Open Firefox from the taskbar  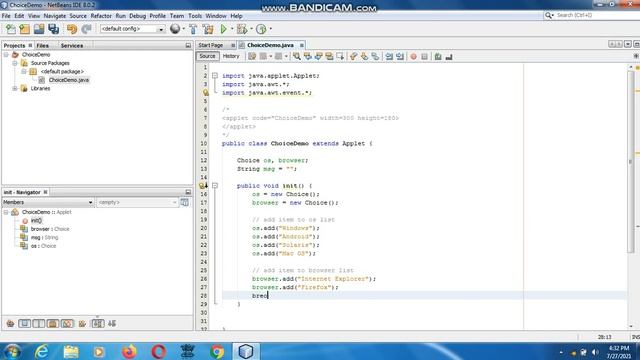click(129, 351)
